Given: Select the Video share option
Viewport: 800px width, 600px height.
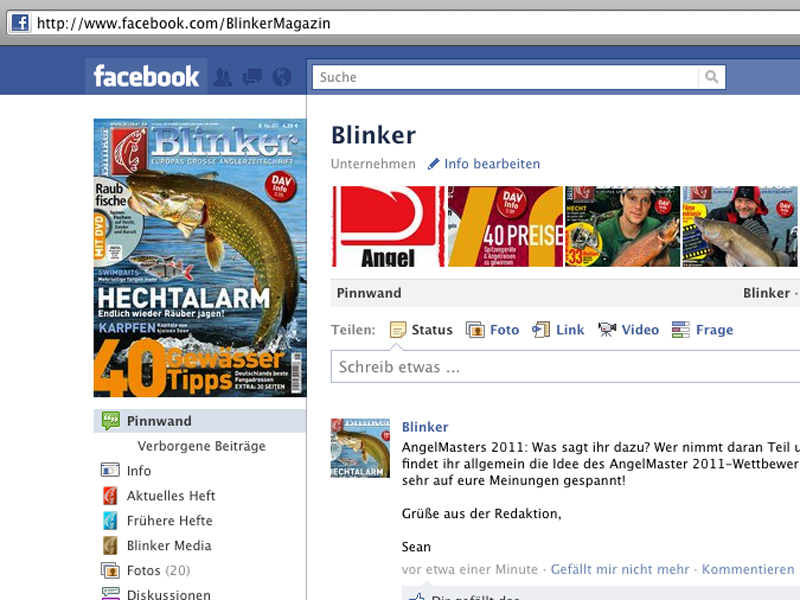Looking at the screenshot, I should pyautogui.click(x=628, y=330).
